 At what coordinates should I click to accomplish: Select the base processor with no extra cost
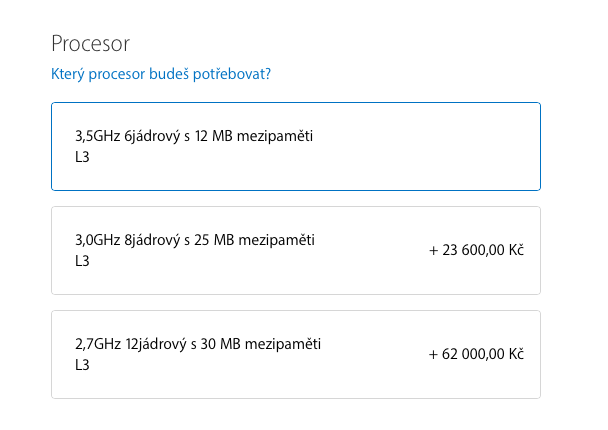click(295, 146)
